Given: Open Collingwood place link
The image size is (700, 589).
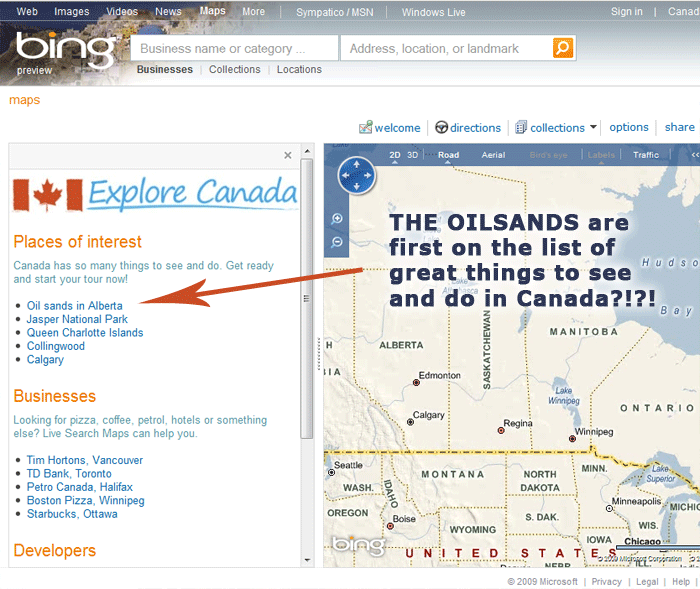Looking at the screenshot, I should pyautogui.click(x=55, y=346).
